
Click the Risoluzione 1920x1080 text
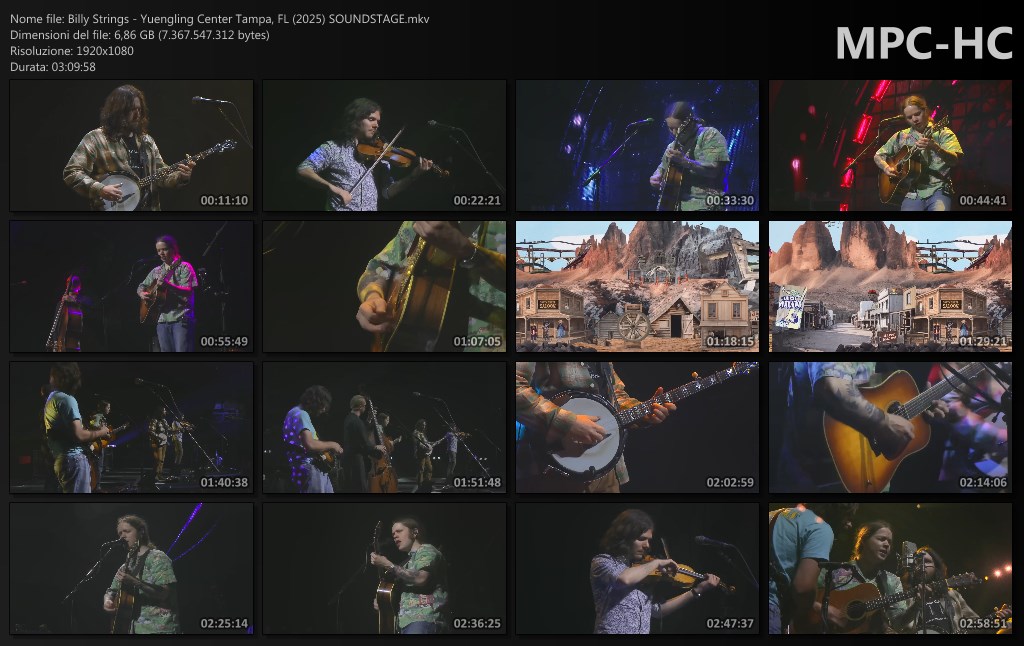pyautogui.click(x=72, y=51)
